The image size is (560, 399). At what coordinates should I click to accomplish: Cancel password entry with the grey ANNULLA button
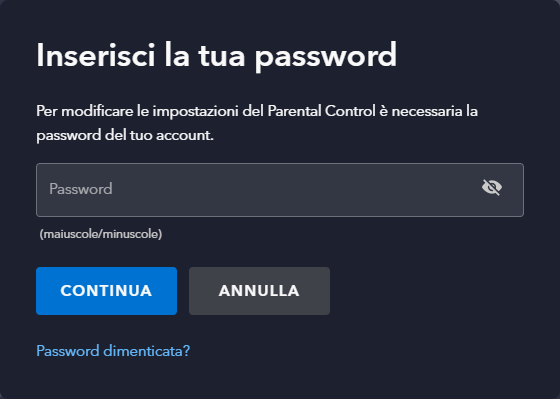tap(259, 291)
